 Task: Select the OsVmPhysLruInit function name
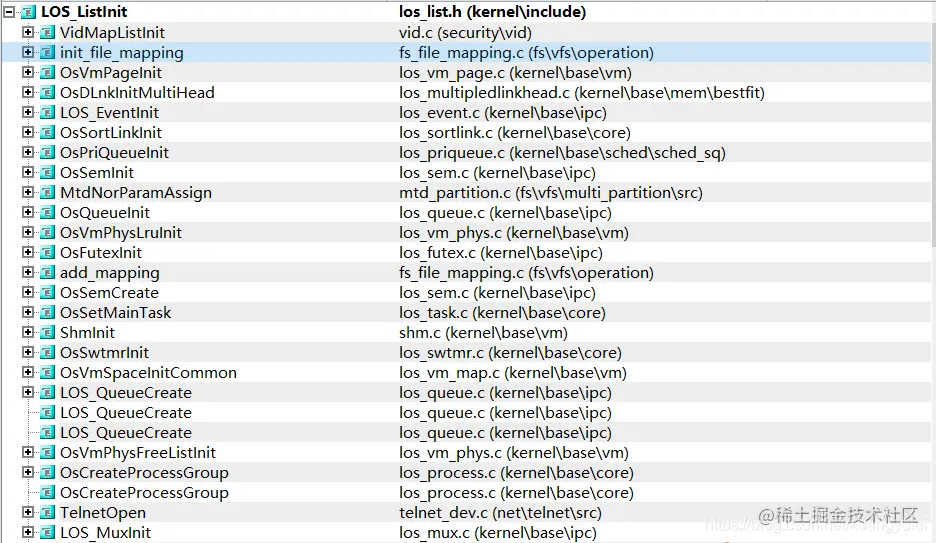(x=121, y=233)
